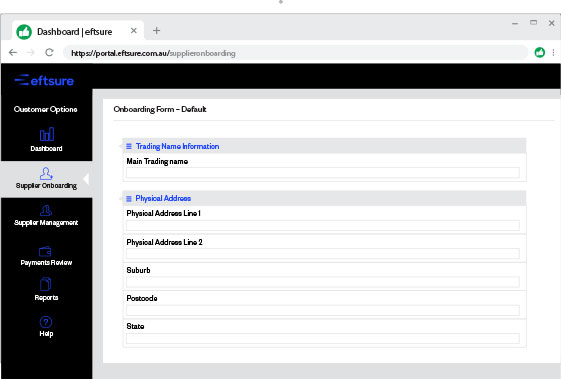This screenshot has height=379, width=561.
Task: Click the Reports sidebar label
Action: coord(46,298)
